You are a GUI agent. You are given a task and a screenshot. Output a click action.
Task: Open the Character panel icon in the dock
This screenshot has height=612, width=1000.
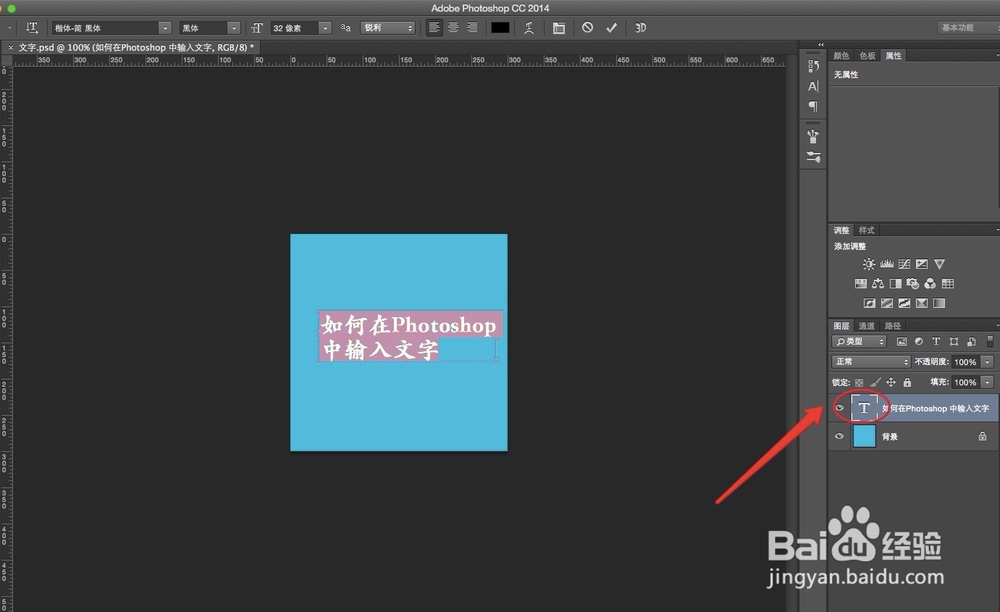812,87
